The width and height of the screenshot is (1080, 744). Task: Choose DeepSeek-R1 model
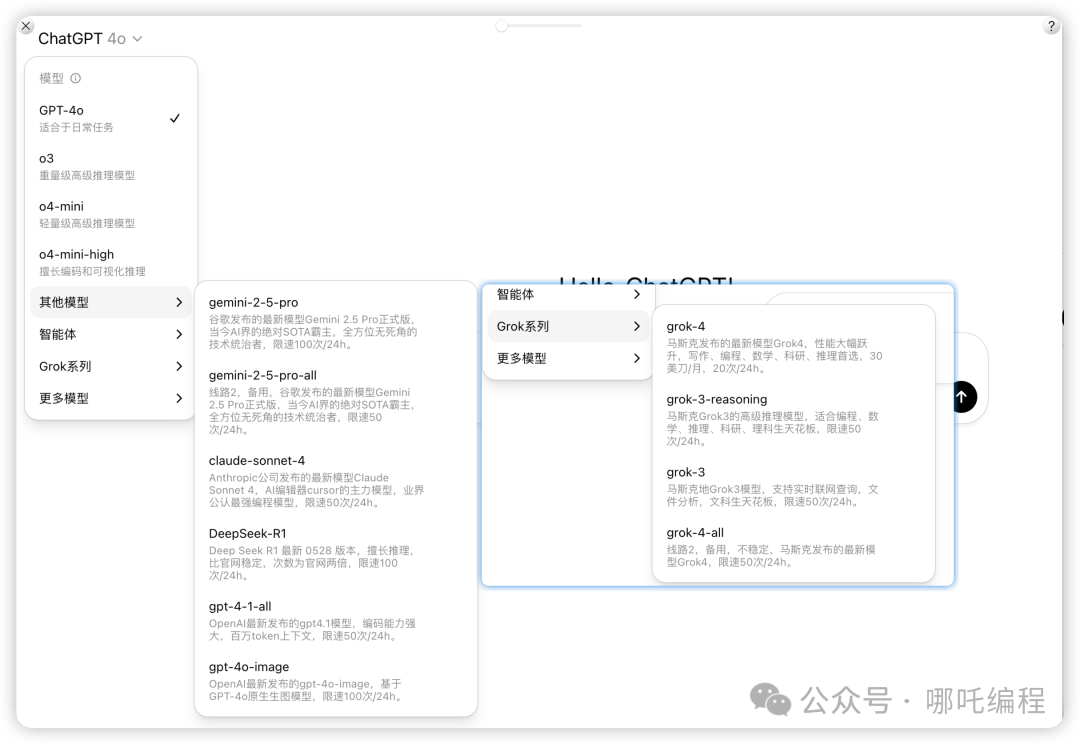(336, 554)
